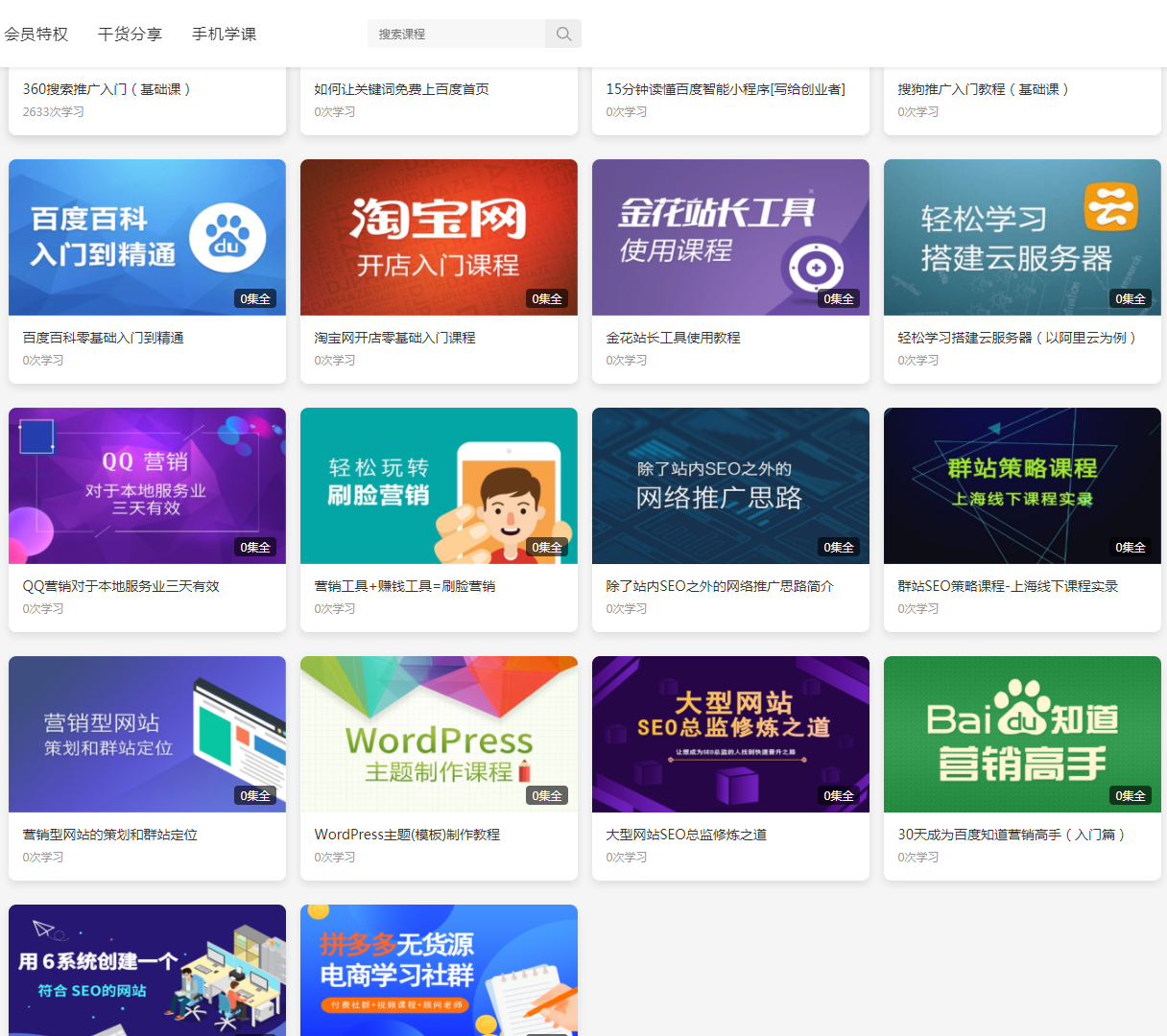Open the 大型网站SEO总监修炼之道 thumbnail

point(730,734)
